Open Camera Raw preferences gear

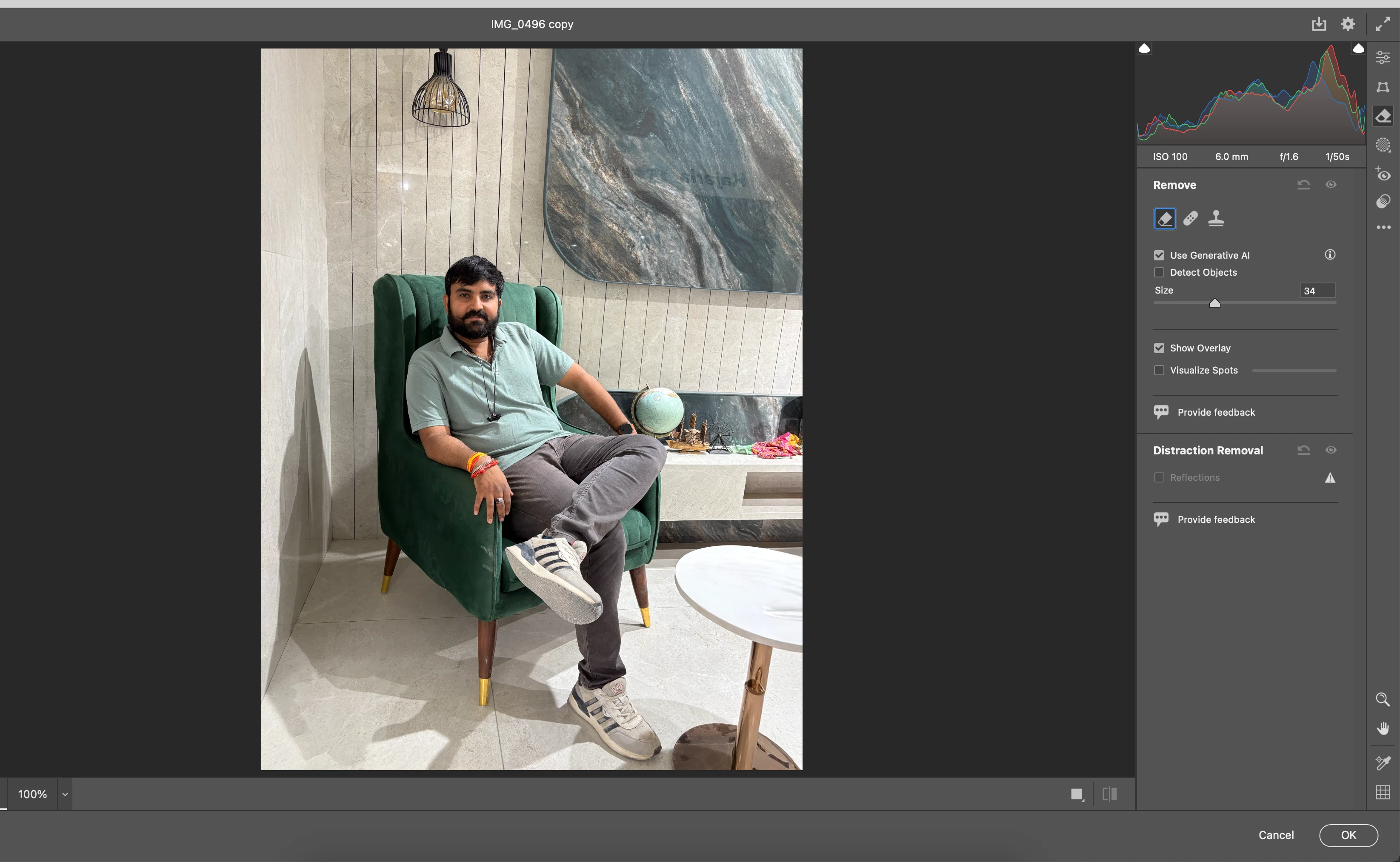pyautogui.click(x=1348, y=24)
